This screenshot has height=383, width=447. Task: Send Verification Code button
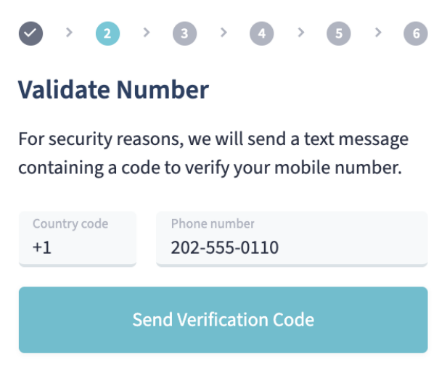point(223,320)
